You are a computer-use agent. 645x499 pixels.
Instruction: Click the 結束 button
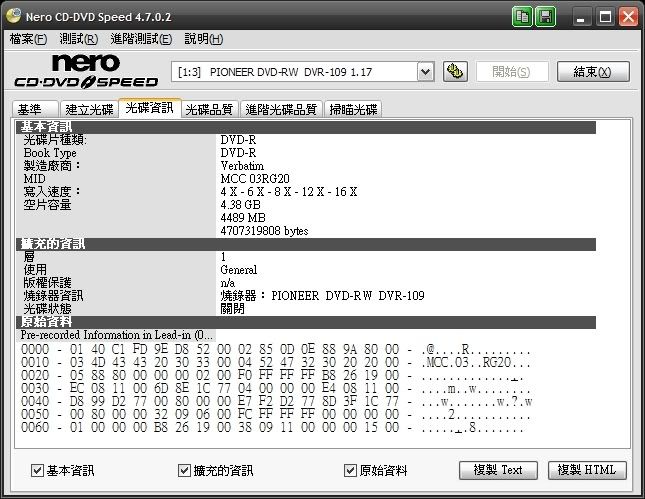point(593,71)
